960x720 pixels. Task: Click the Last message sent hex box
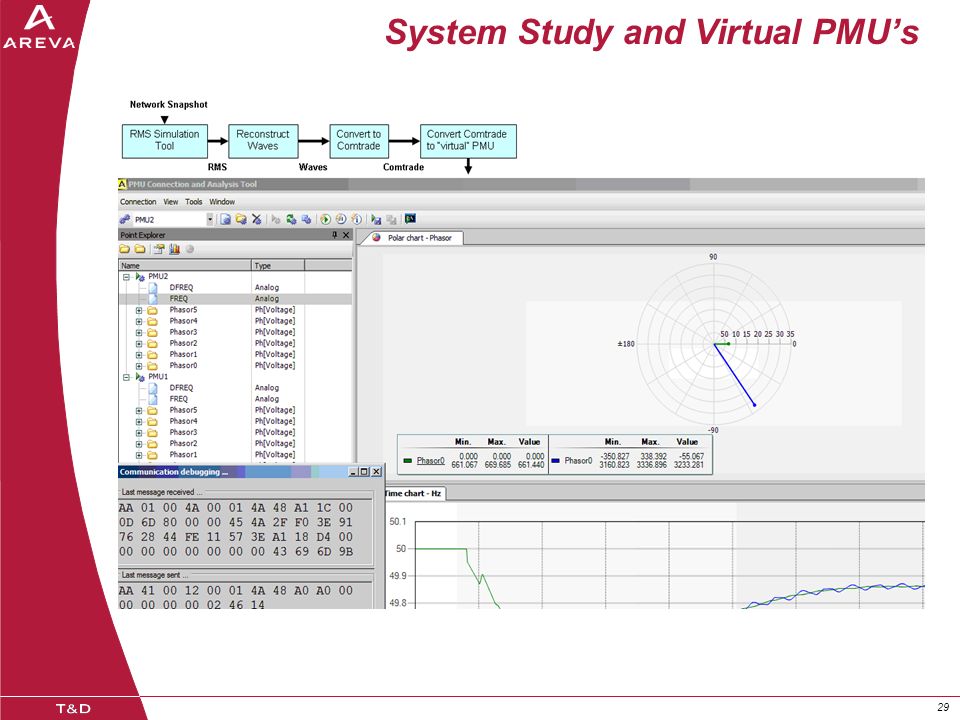[244, 596]
